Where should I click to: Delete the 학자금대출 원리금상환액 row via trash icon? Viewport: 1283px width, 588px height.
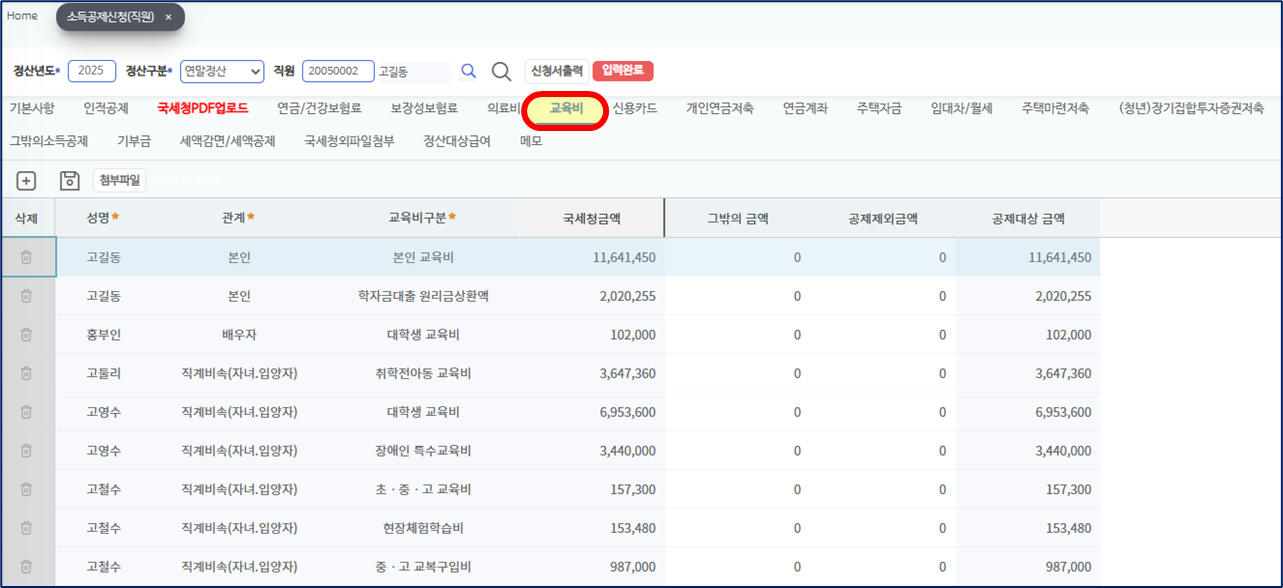click(x=26, y=296)
